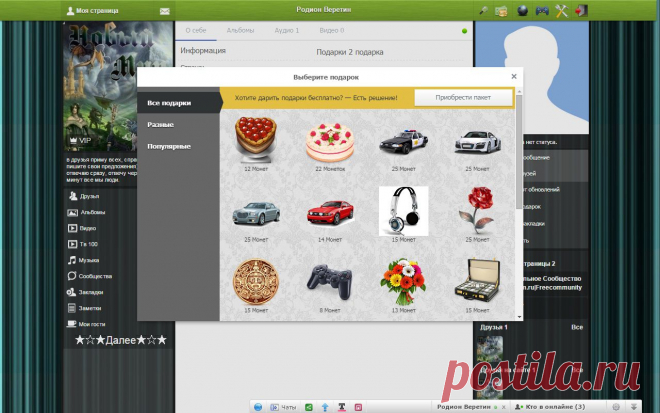Click Приобрести пакет button
The height and width of the screenshot is (413, 660).
463,98
